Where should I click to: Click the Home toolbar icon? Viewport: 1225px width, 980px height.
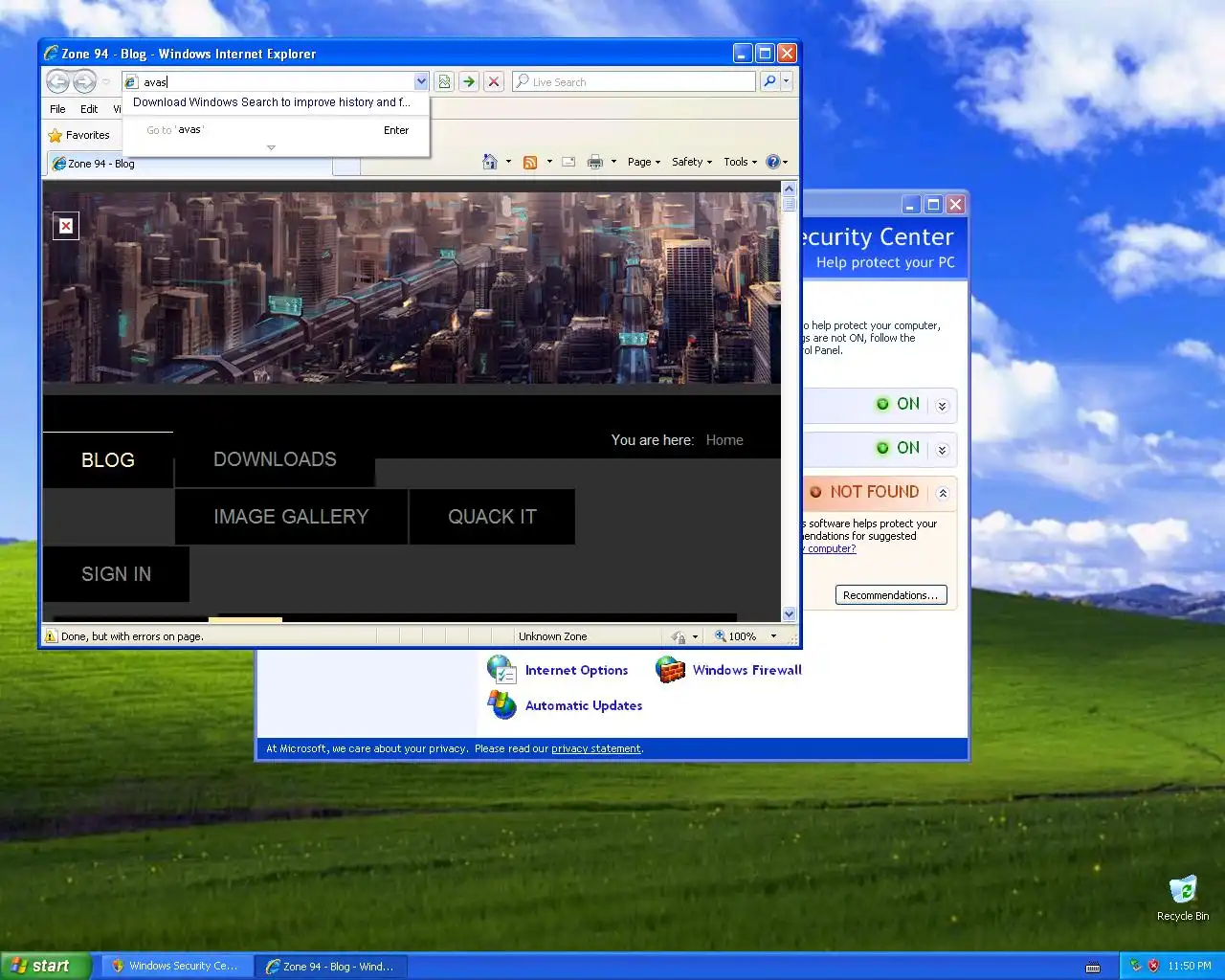[490, 162]
